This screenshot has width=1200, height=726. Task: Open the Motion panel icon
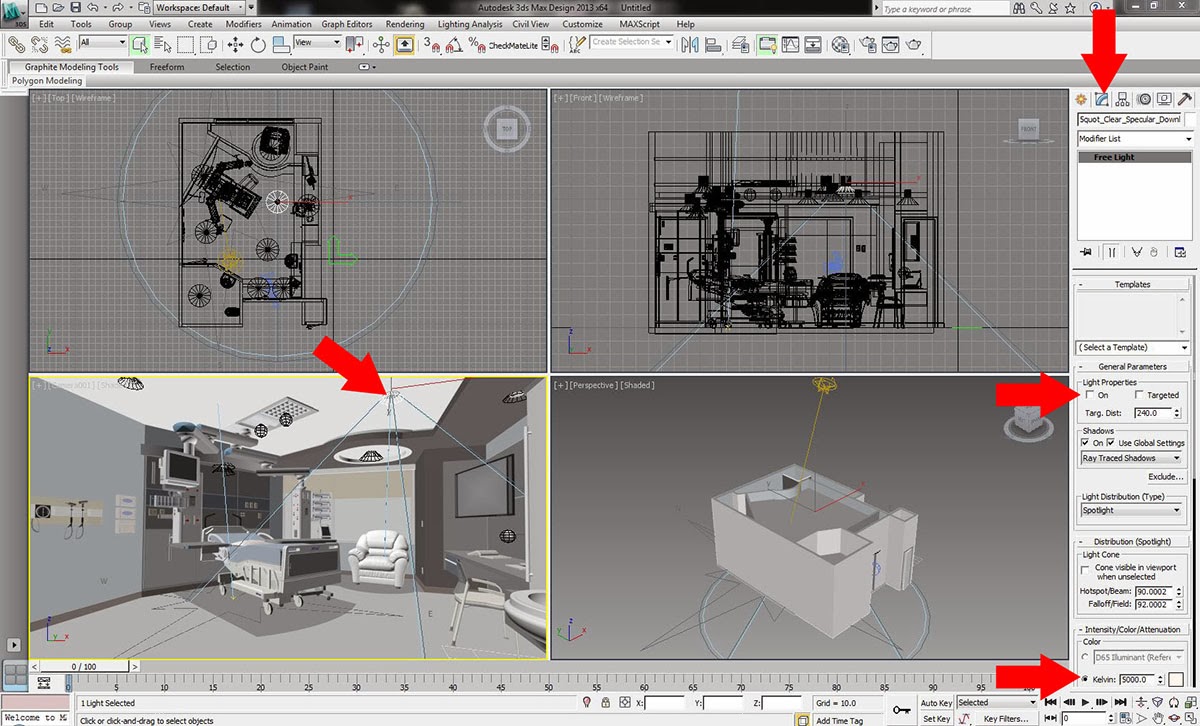[1141, 99]
